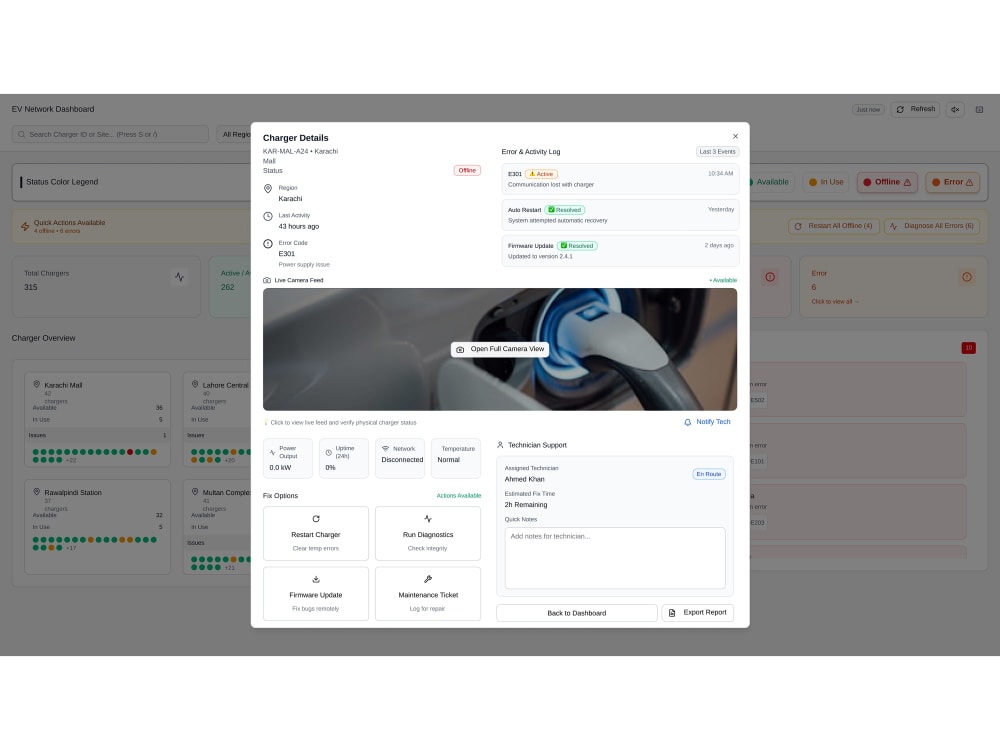Export Report from the dialog
Viewport: 1000px width, 750px height.
[698, 612]
